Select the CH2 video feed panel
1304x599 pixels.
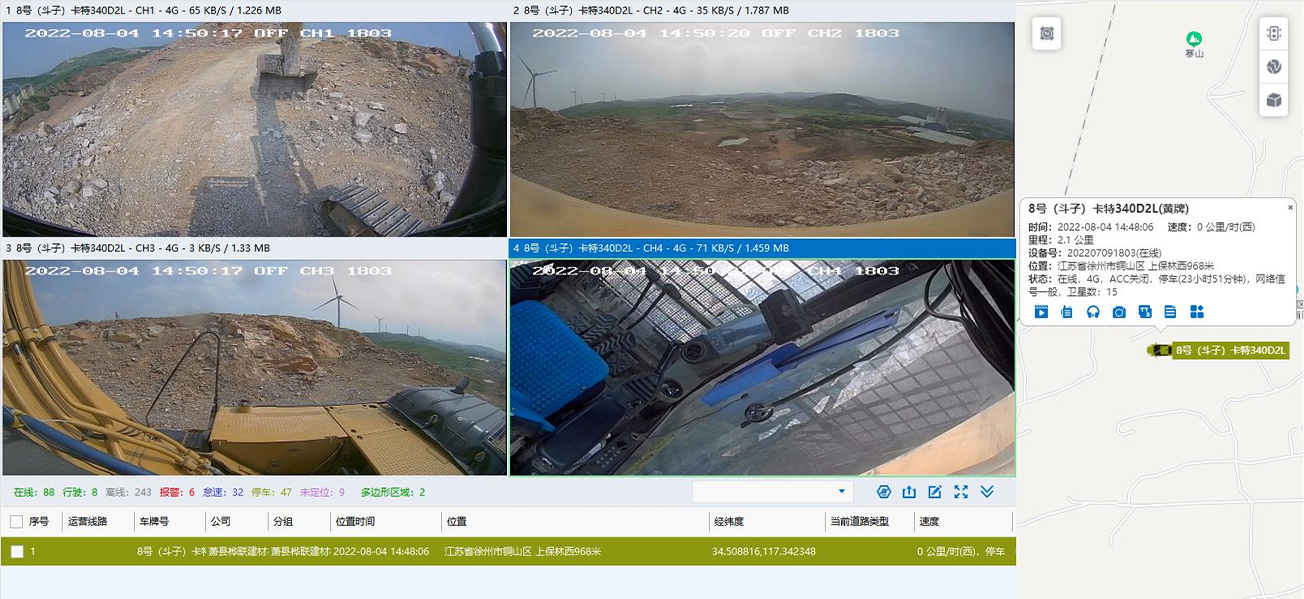pyautogui.click(x=762, y=129)
